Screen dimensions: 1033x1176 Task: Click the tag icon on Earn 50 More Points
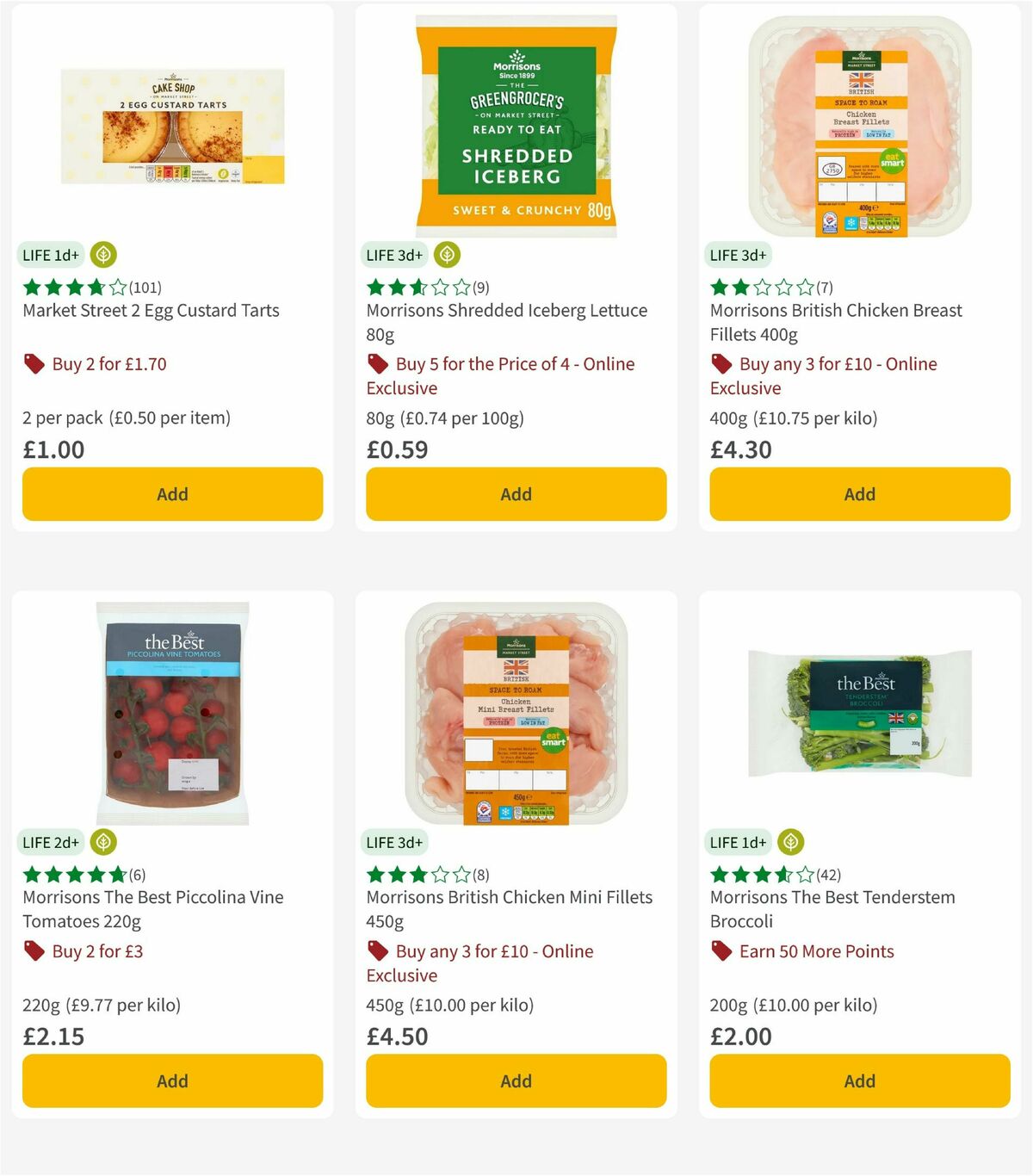click(x=721, y=951)
